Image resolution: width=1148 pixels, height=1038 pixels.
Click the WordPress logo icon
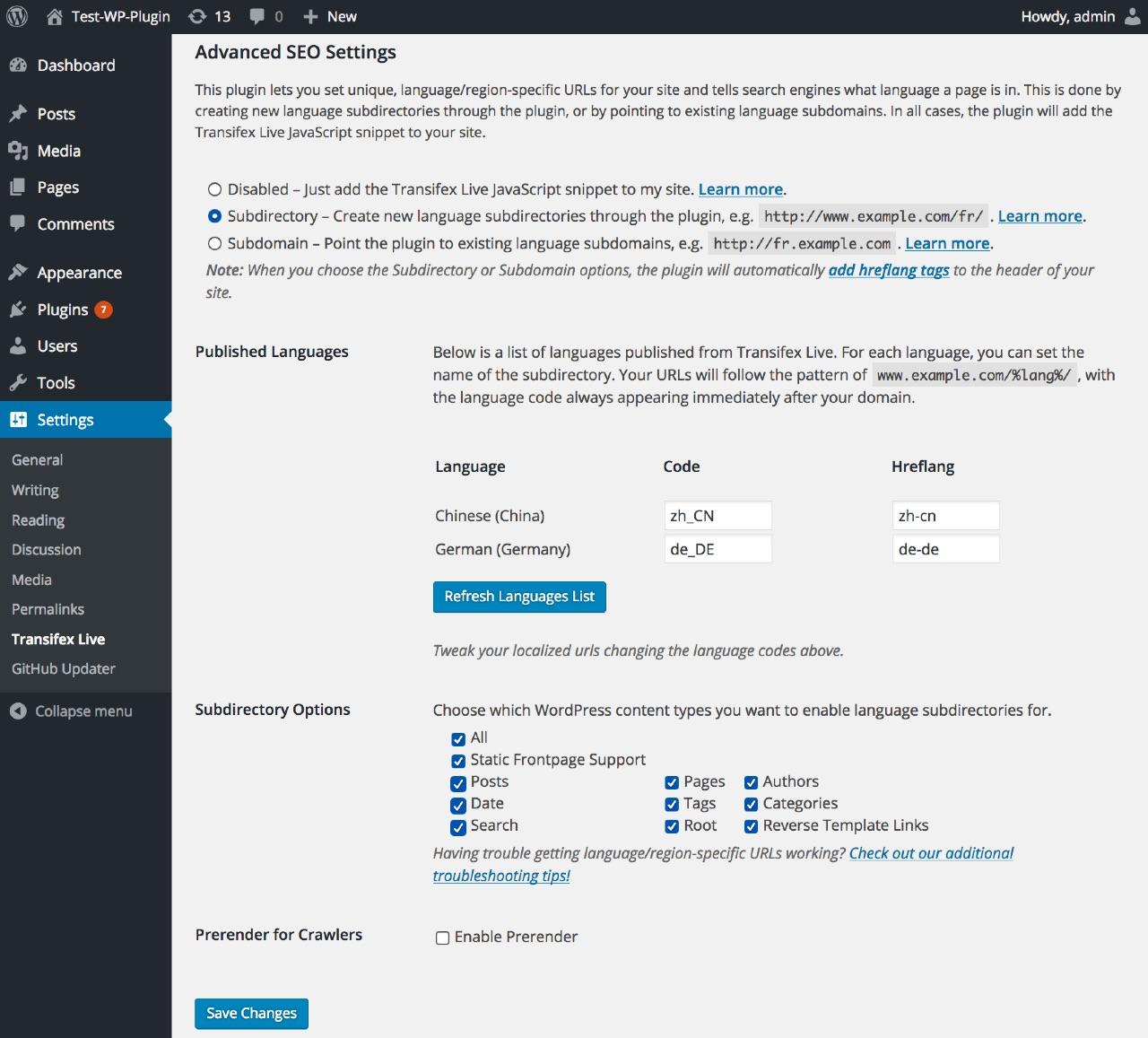(x=17, y=16)
